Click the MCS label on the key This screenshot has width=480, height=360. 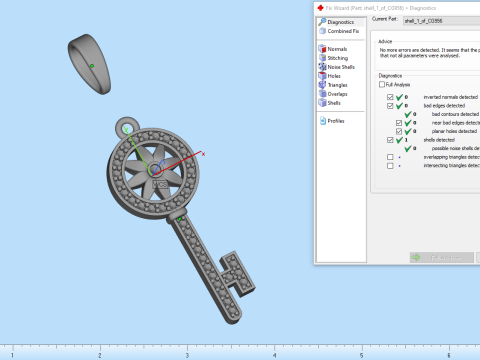pyautogui.click(x=160, y=184)
